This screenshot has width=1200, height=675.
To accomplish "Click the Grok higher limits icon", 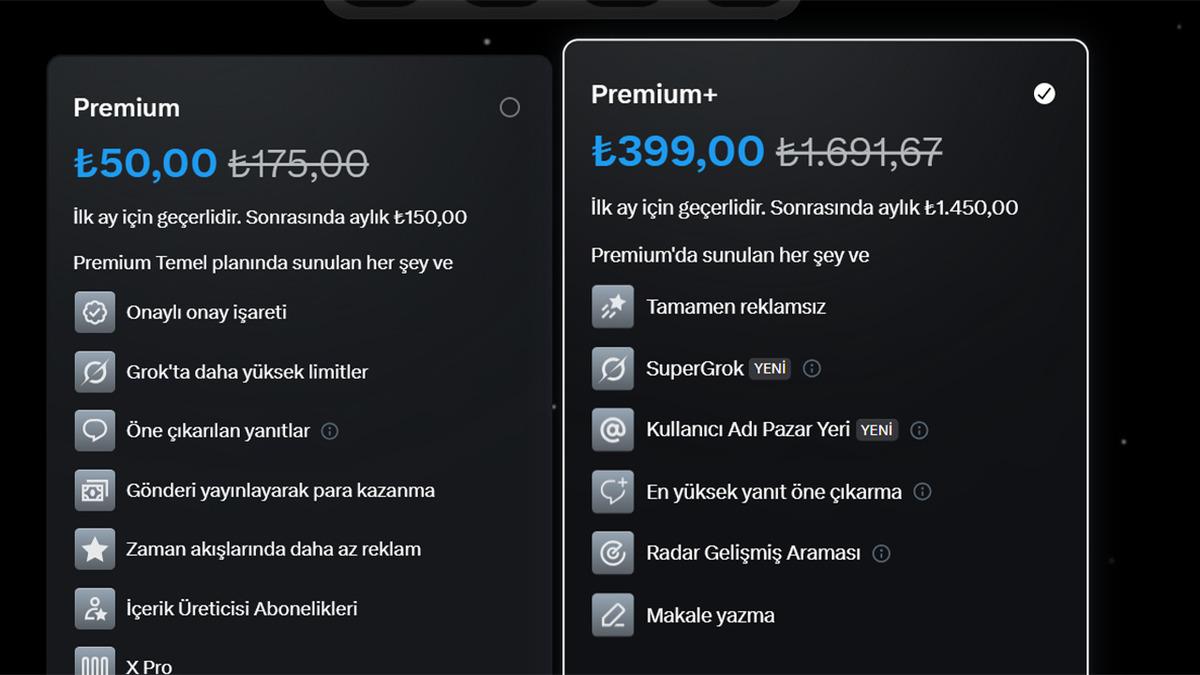I will point(95,372).
